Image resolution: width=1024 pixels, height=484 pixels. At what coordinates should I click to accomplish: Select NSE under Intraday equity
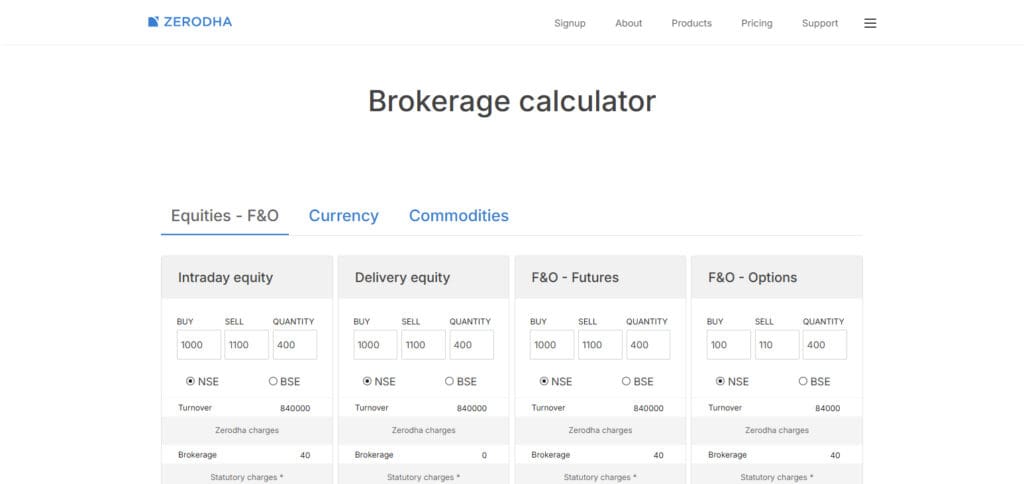191,381
